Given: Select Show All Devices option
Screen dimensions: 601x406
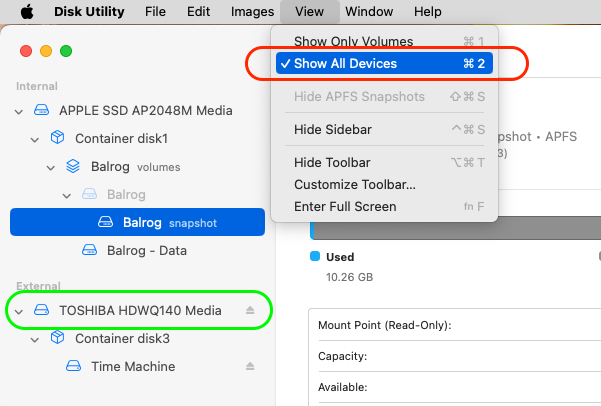Looking at the screenshot, I should [384, 63].
